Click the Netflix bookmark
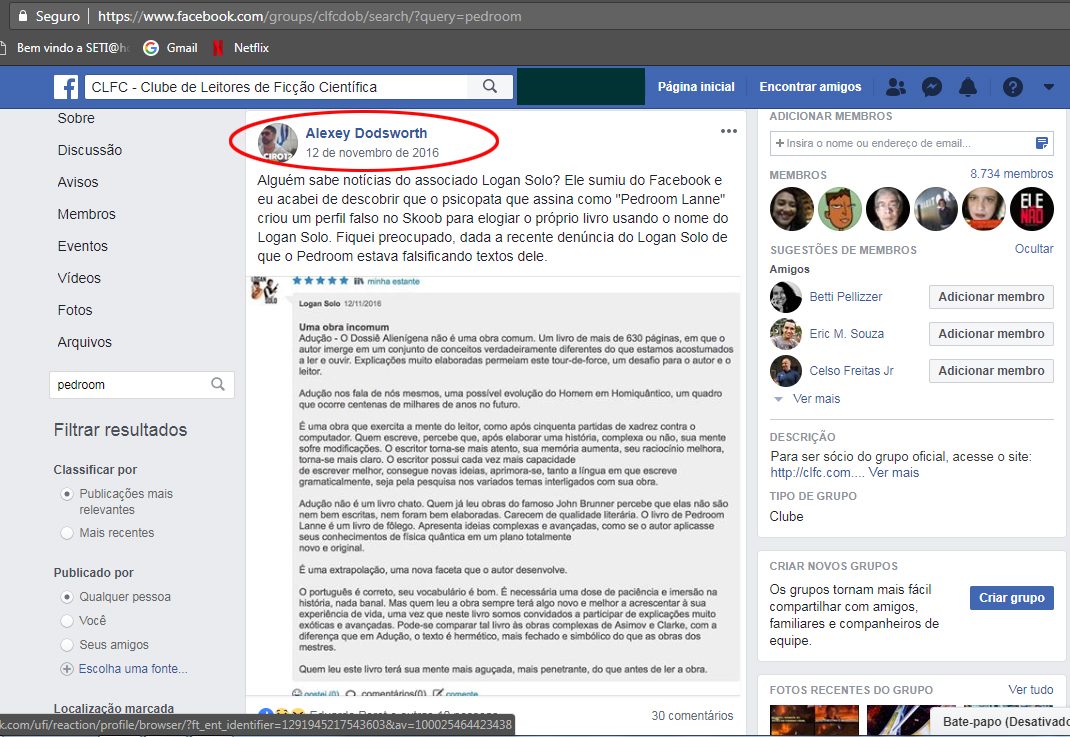Viewport: 1070px width, 737px height. point(241,48)
